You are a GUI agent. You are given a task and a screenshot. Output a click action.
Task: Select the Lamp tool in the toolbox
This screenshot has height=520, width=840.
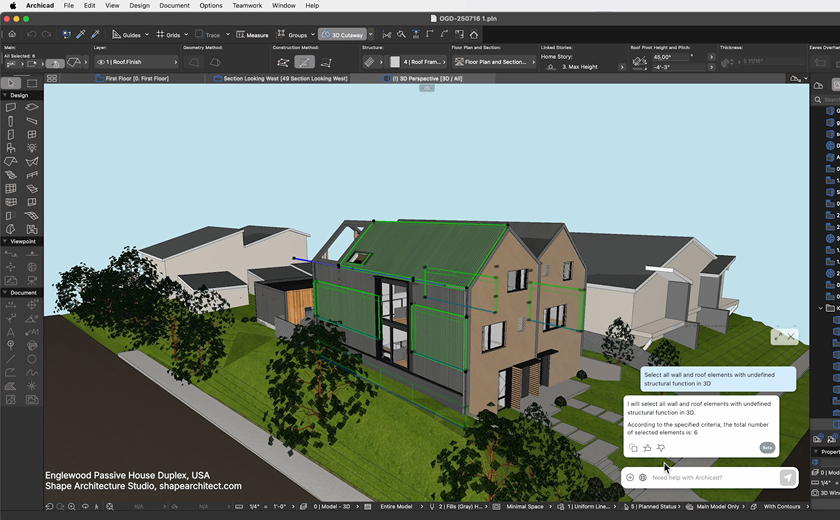pos(32,148)
